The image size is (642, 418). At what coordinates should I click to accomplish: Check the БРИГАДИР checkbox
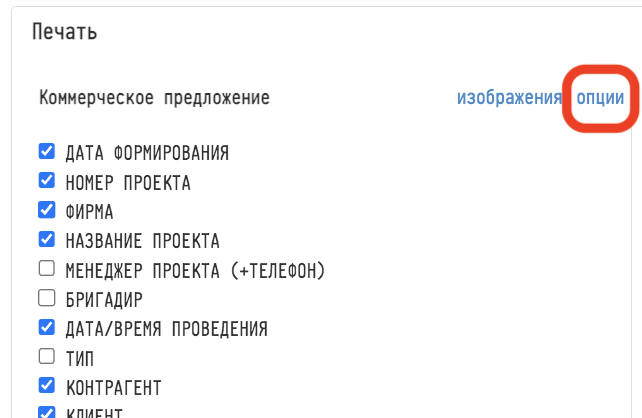click(x=46, y=297)
